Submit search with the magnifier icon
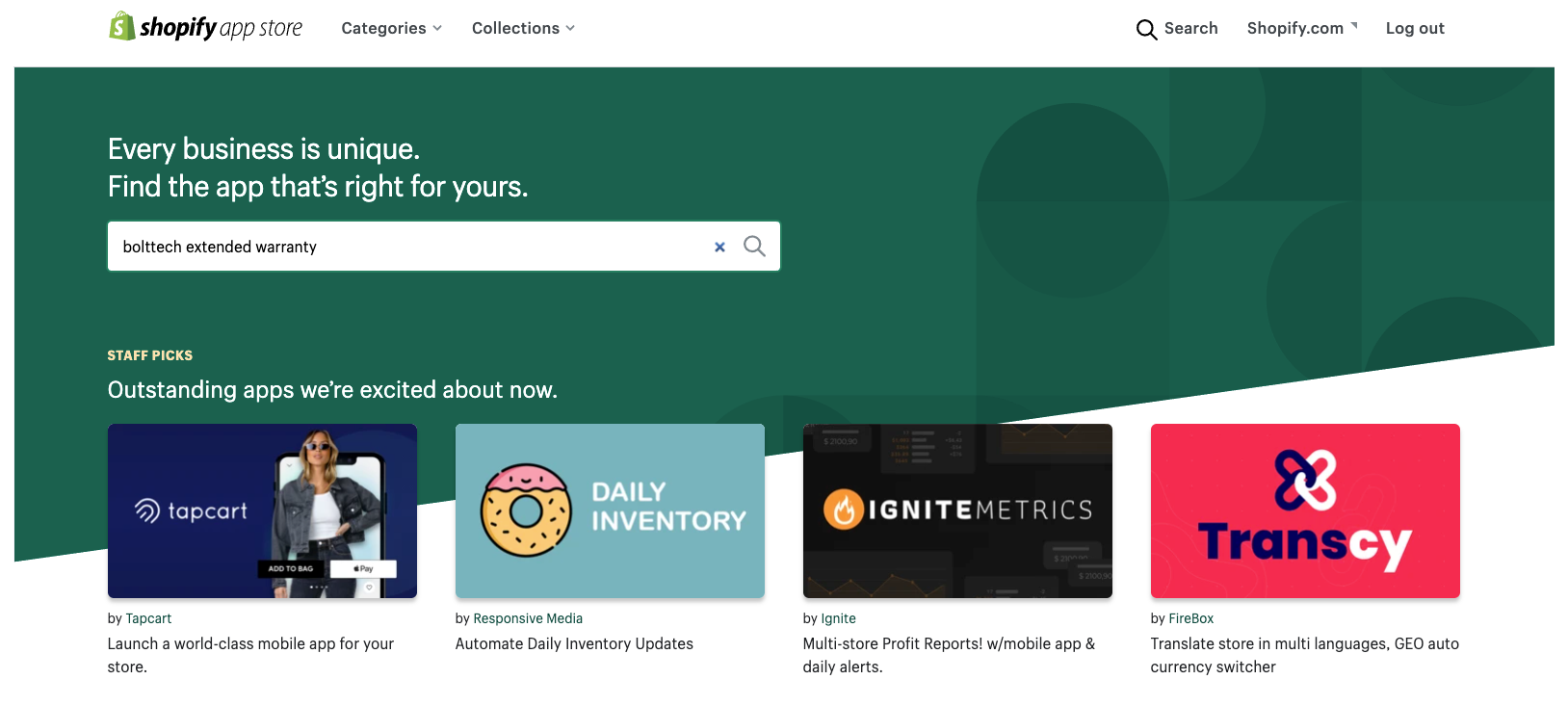Screen dimensions: 1568x706 tap(754, 247)
